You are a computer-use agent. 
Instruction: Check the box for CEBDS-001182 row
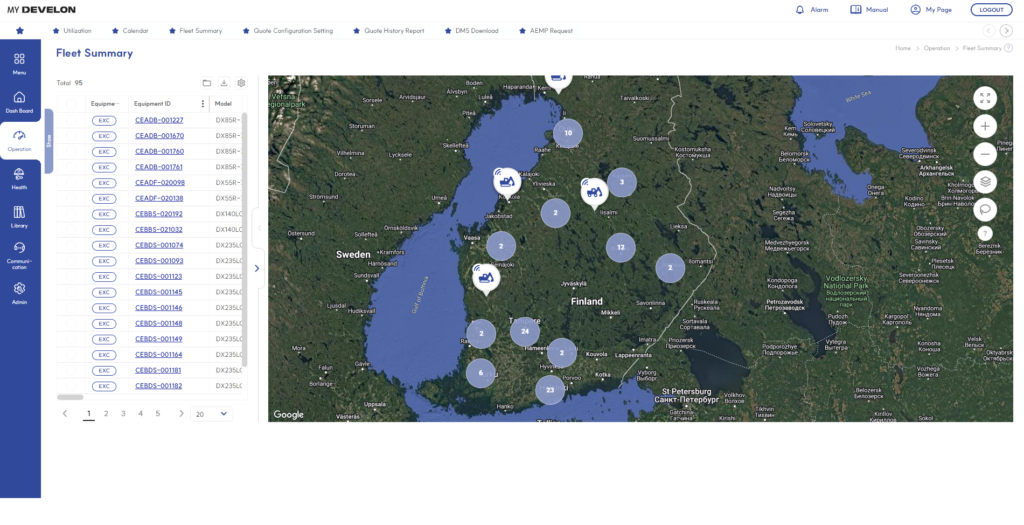click(71, 386)
